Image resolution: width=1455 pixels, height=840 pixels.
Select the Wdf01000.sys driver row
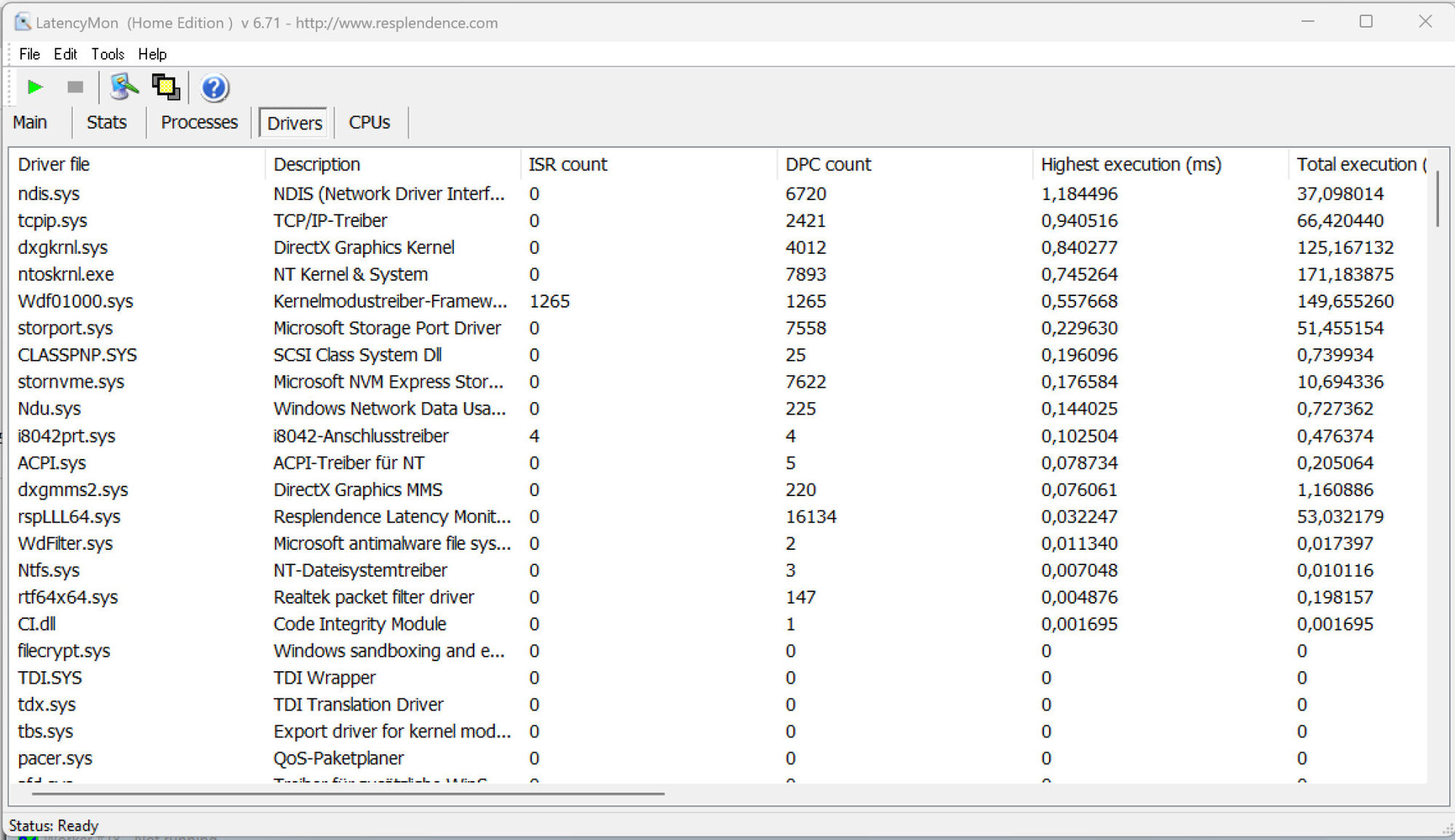coord(76,301)
